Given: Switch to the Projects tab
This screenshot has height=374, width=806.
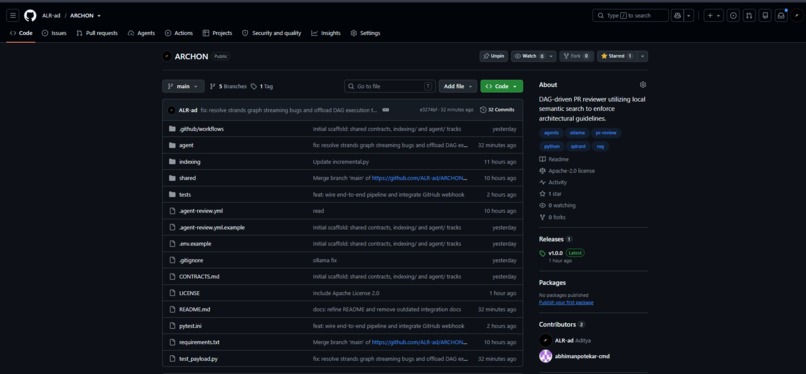Looking at the screenshot, I should click(x=217, y=33).
